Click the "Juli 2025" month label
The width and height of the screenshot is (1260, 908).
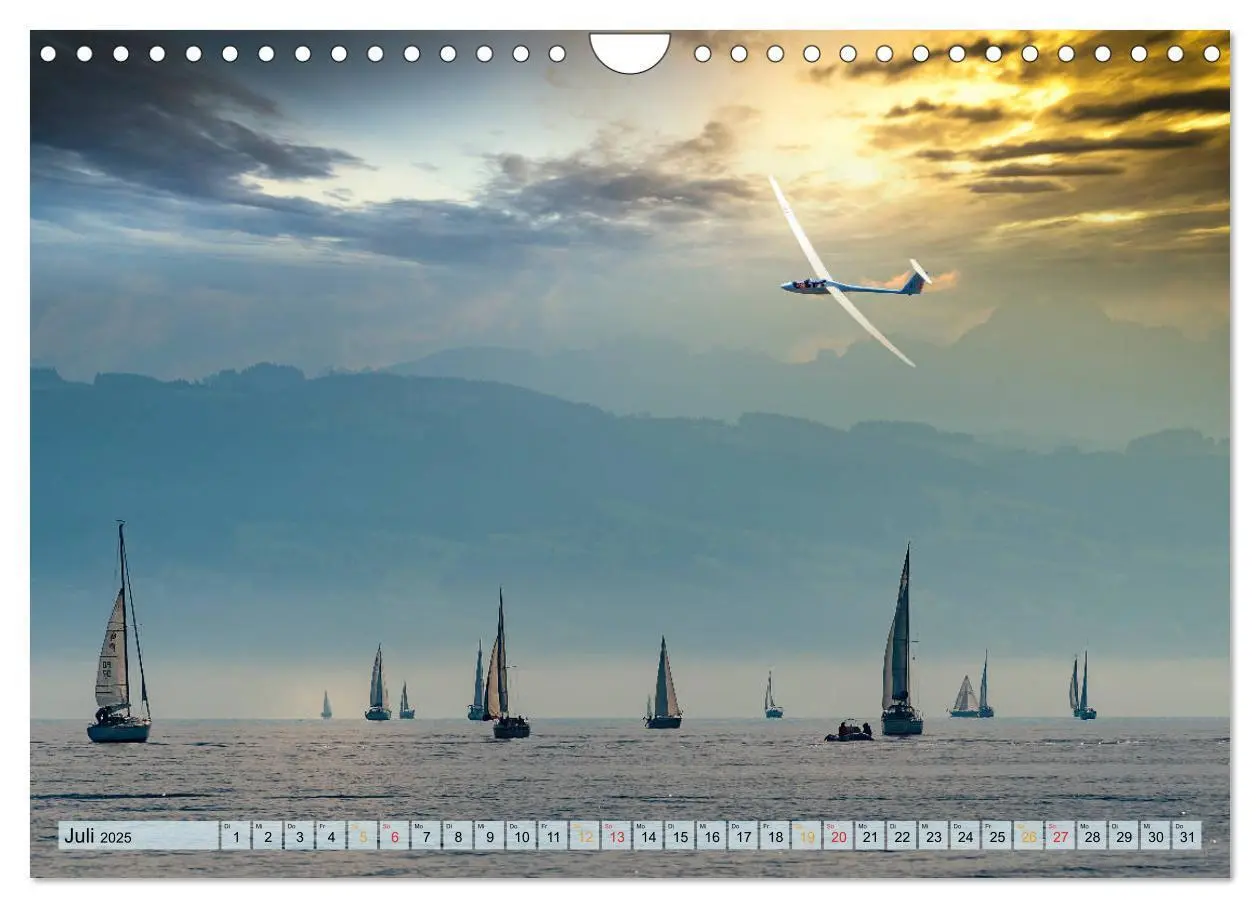click(x=98, y=836)
